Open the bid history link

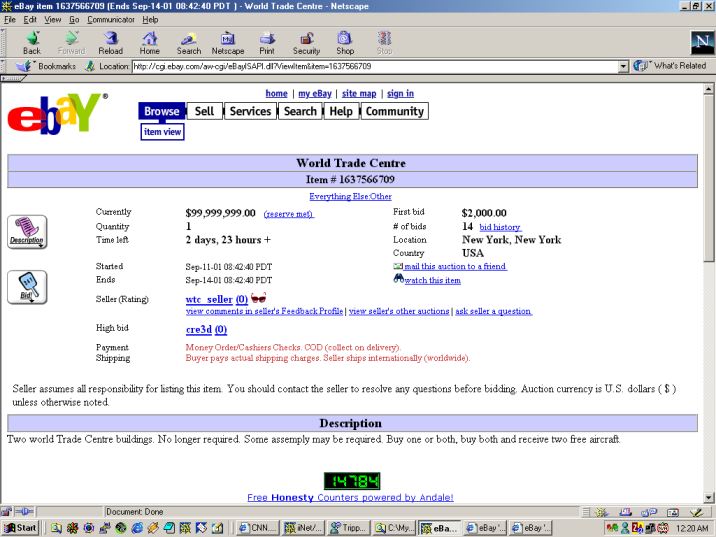pyautogui.click(x=500, y=227)
